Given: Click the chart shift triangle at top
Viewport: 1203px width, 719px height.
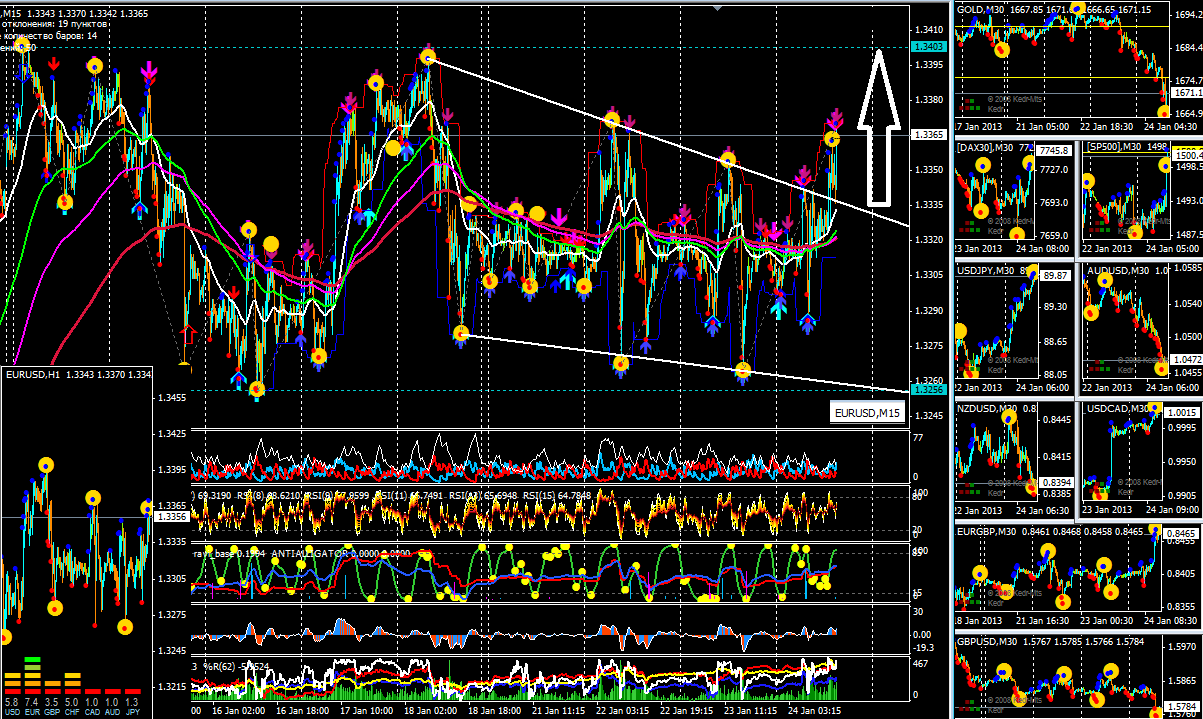Looking at the screenshot, I should (716, 5).
